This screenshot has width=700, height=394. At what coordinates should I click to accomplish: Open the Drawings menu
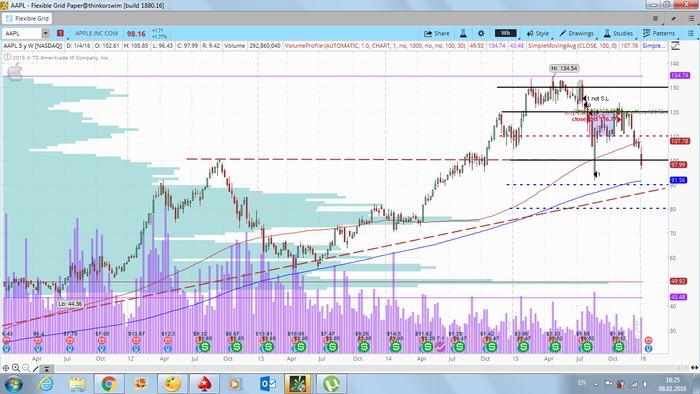pyautogui.click(x=576, y=33)
